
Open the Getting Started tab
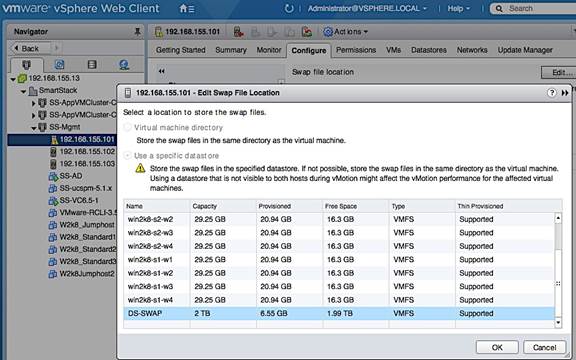click(x=180, y=50)
